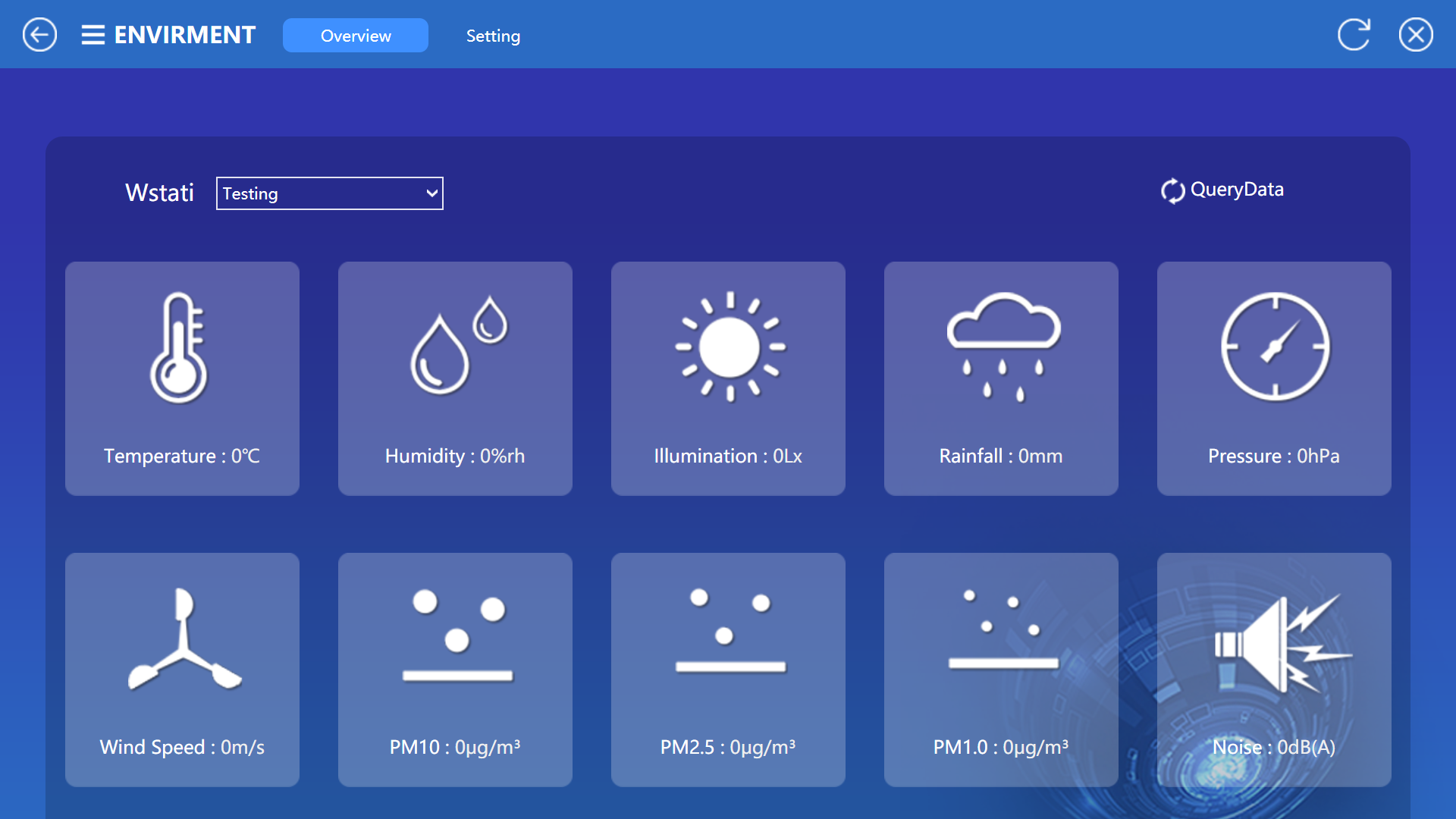Click the 'PM1.0 : 0μg/m³' reading

pyautogui.click(x=1001, y=747)
